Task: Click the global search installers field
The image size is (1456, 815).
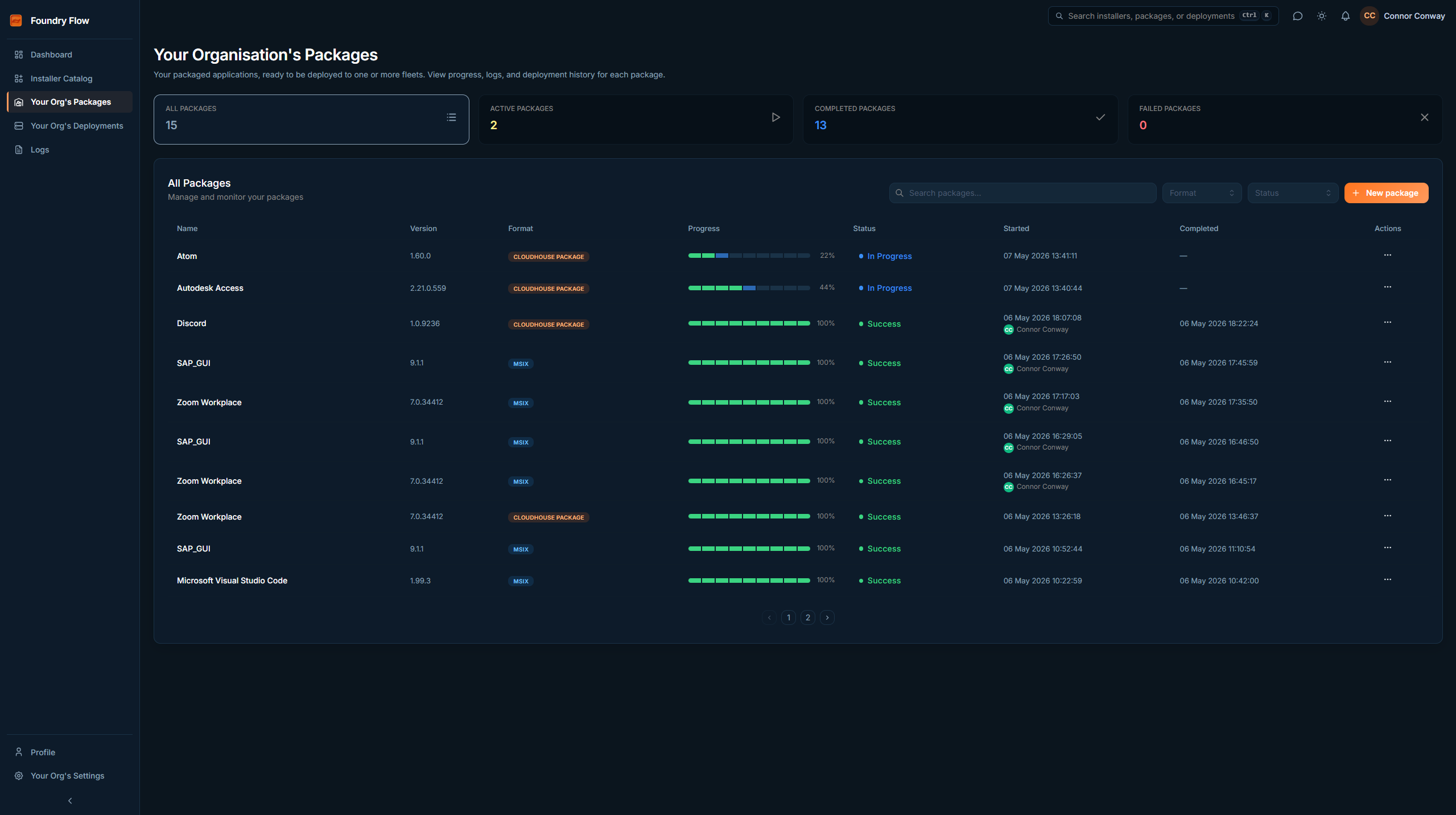Action: [1163, 16]
